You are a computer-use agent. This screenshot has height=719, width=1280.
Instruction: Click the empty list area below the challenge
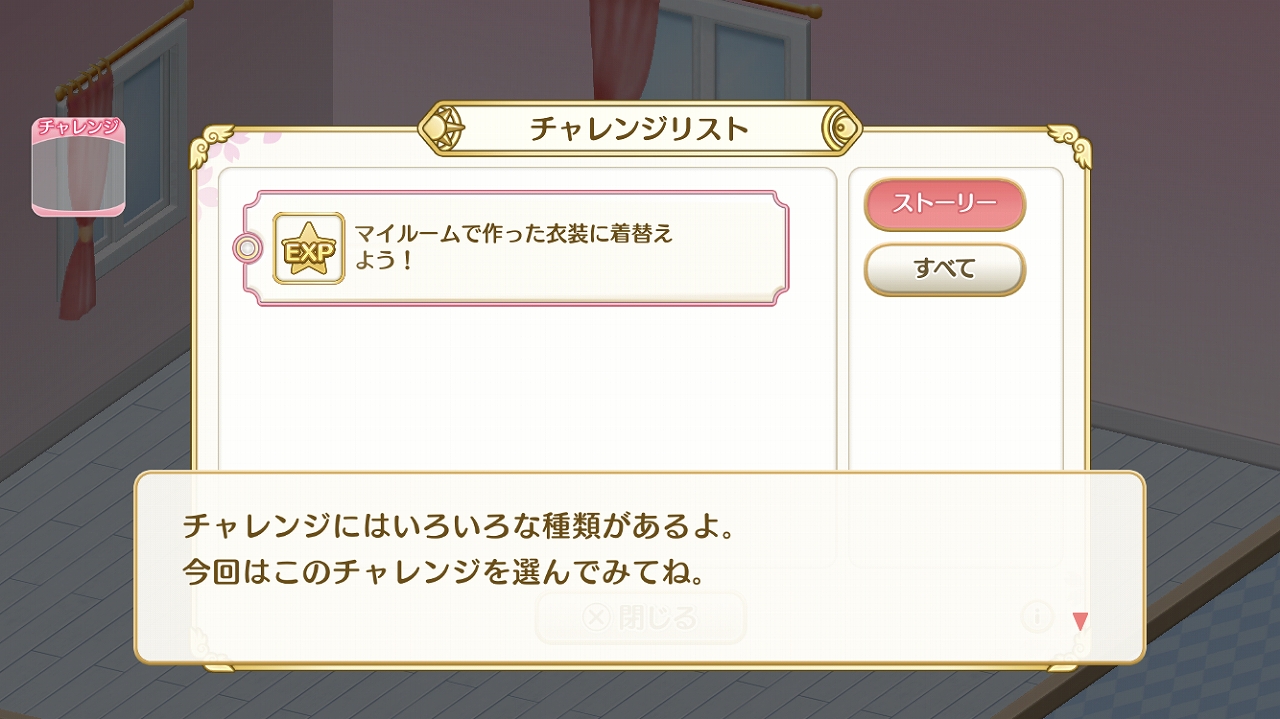coord(526,390)
